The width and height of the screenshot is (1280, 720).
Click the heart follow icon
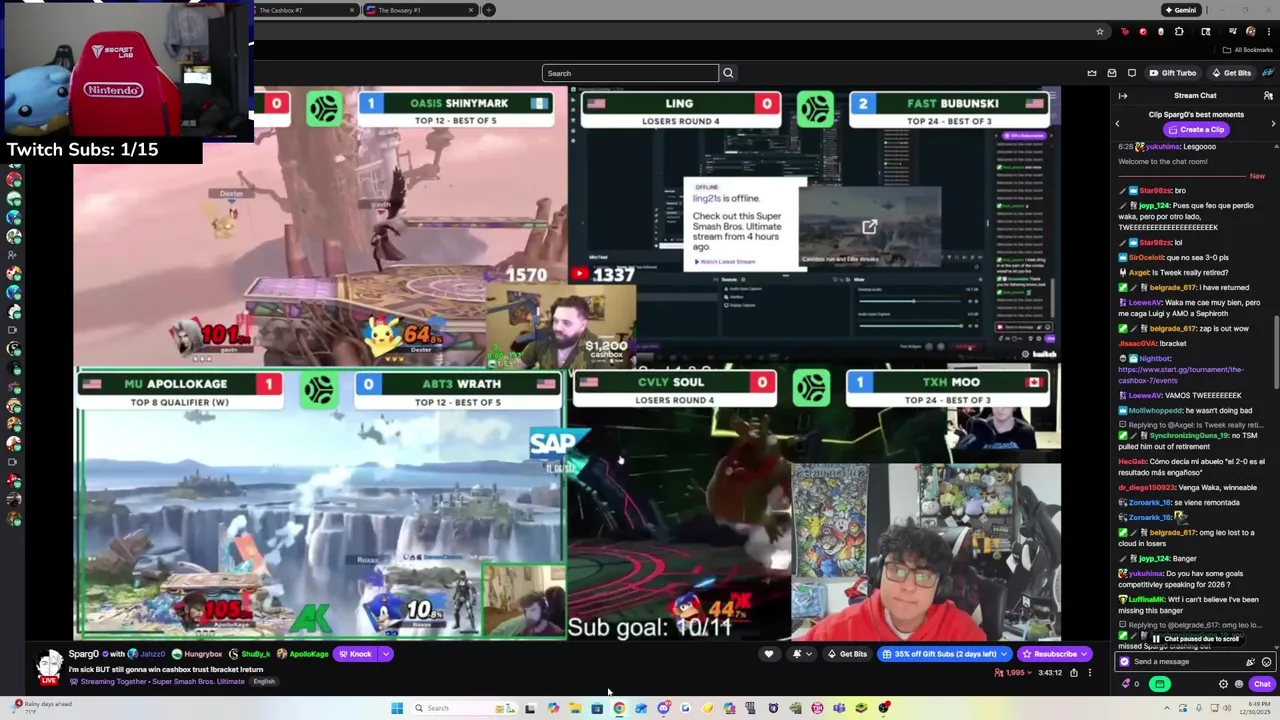(x=769, y=654)
